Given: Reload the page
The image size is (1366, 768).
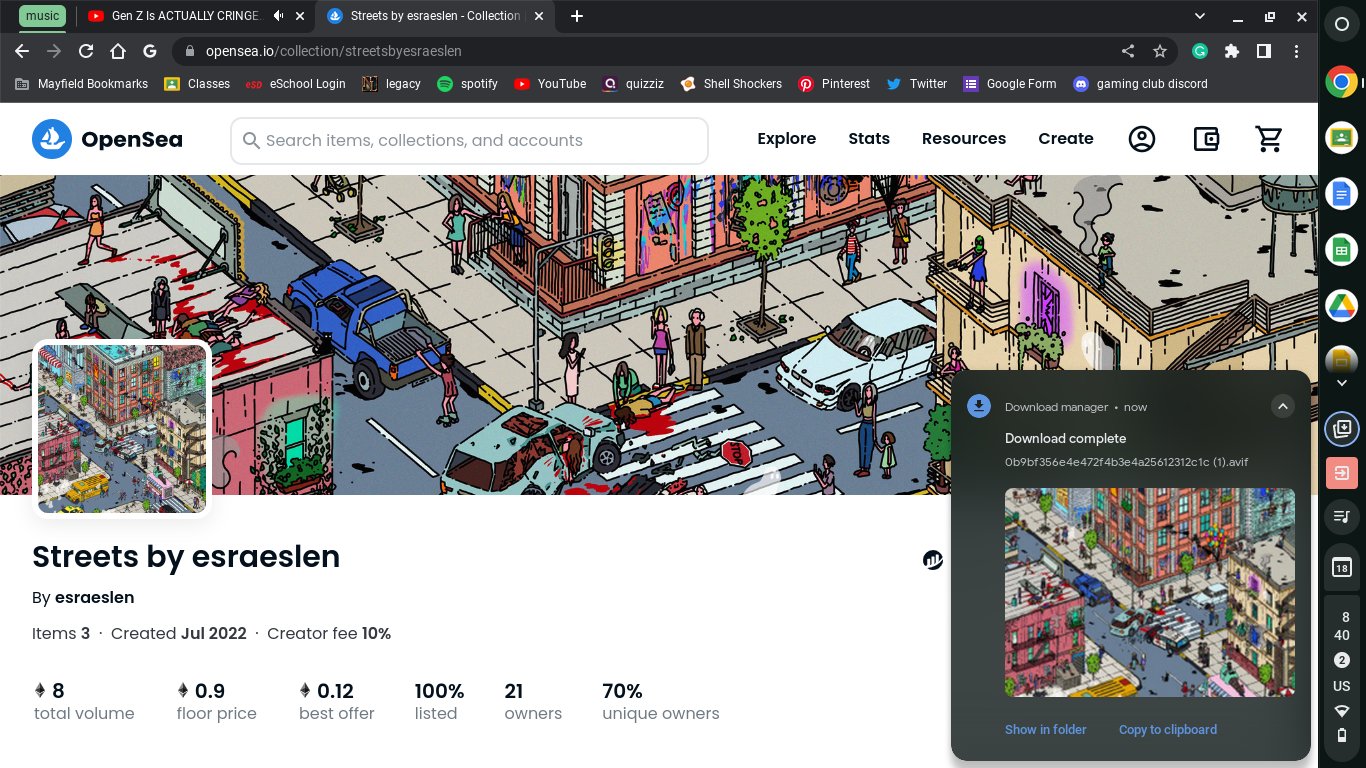Looking at the screenshot, I should (x=86, y=51).
